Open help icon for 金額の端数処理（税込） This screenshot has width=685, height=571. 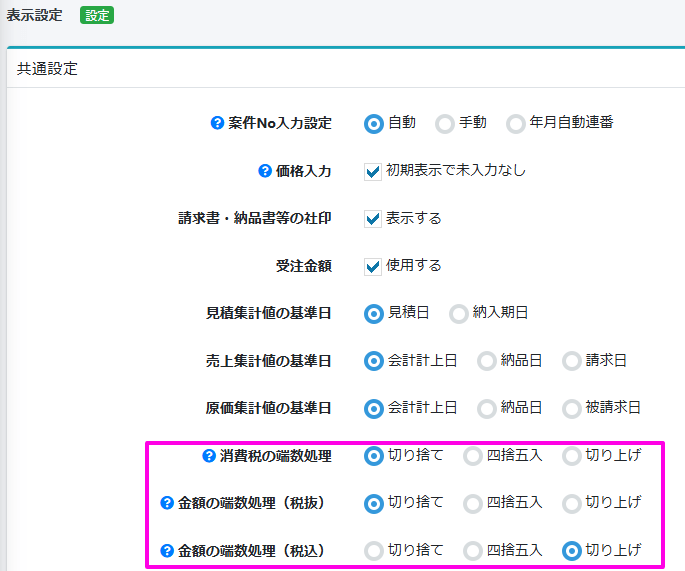click(x=167, y=550)
